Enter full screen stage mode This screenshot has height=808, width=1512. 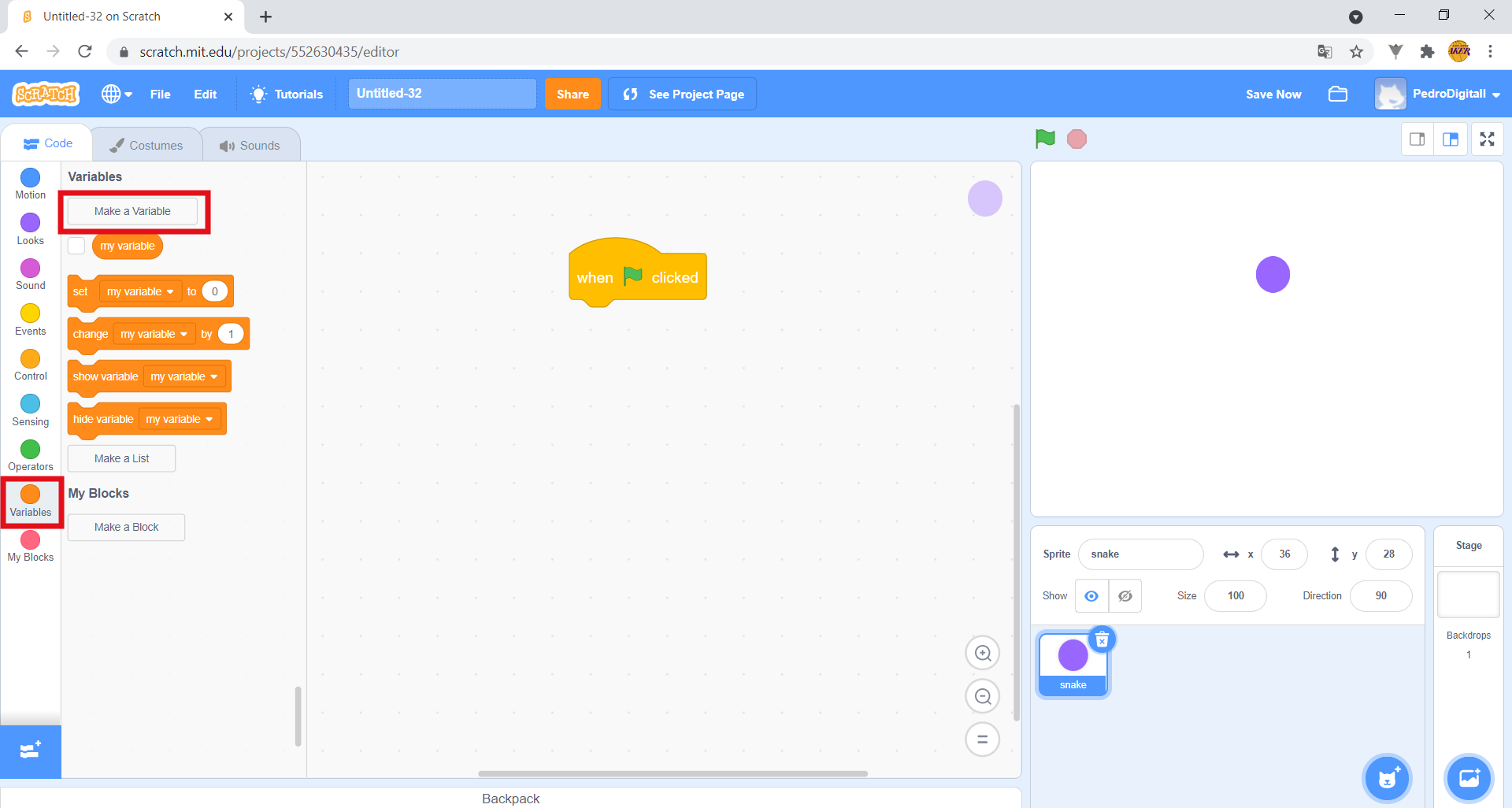coord(1487,139)
